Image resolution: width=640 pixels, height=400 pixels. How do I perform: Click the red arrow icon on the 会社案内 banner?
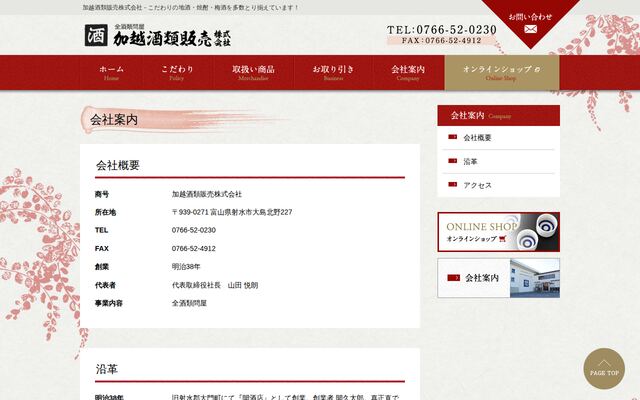(453, 278)
